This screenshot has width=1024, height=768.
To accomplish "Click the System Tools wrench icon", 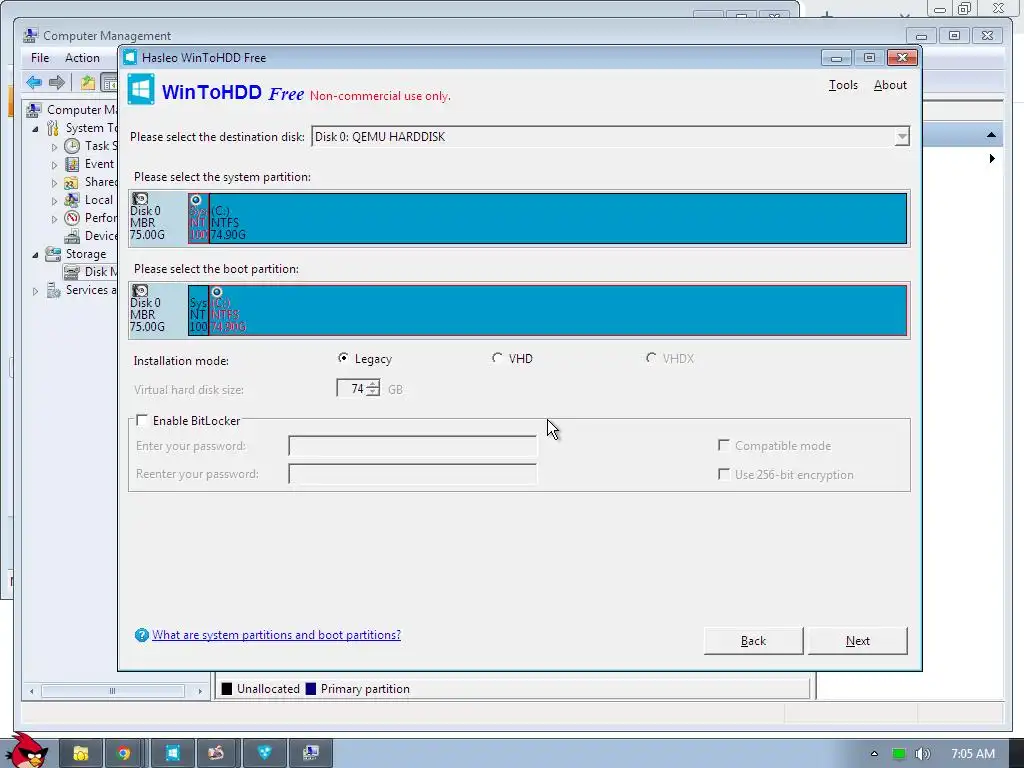I will [x=53, y=128].
